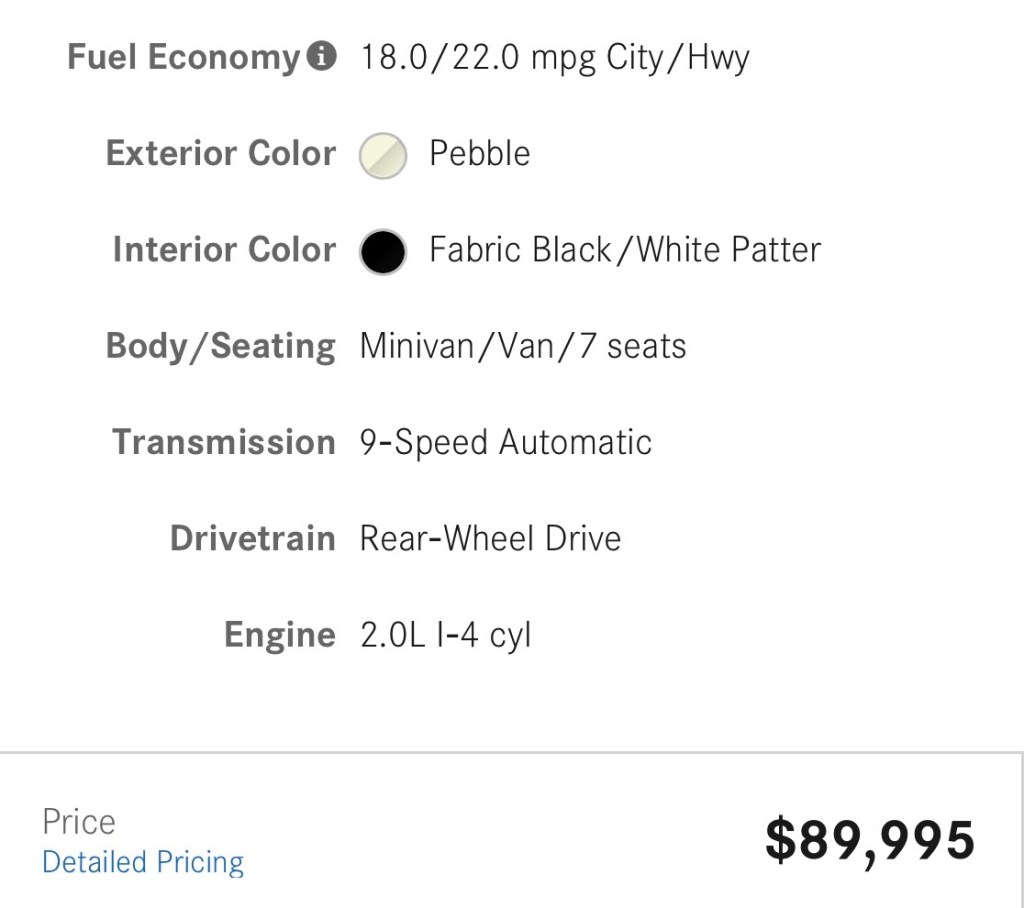Image resolution: width=1024 pixels, height=908 pixels.
Task: Click the 2.0L I-4 cyl value
Action: tap(445, 635)
